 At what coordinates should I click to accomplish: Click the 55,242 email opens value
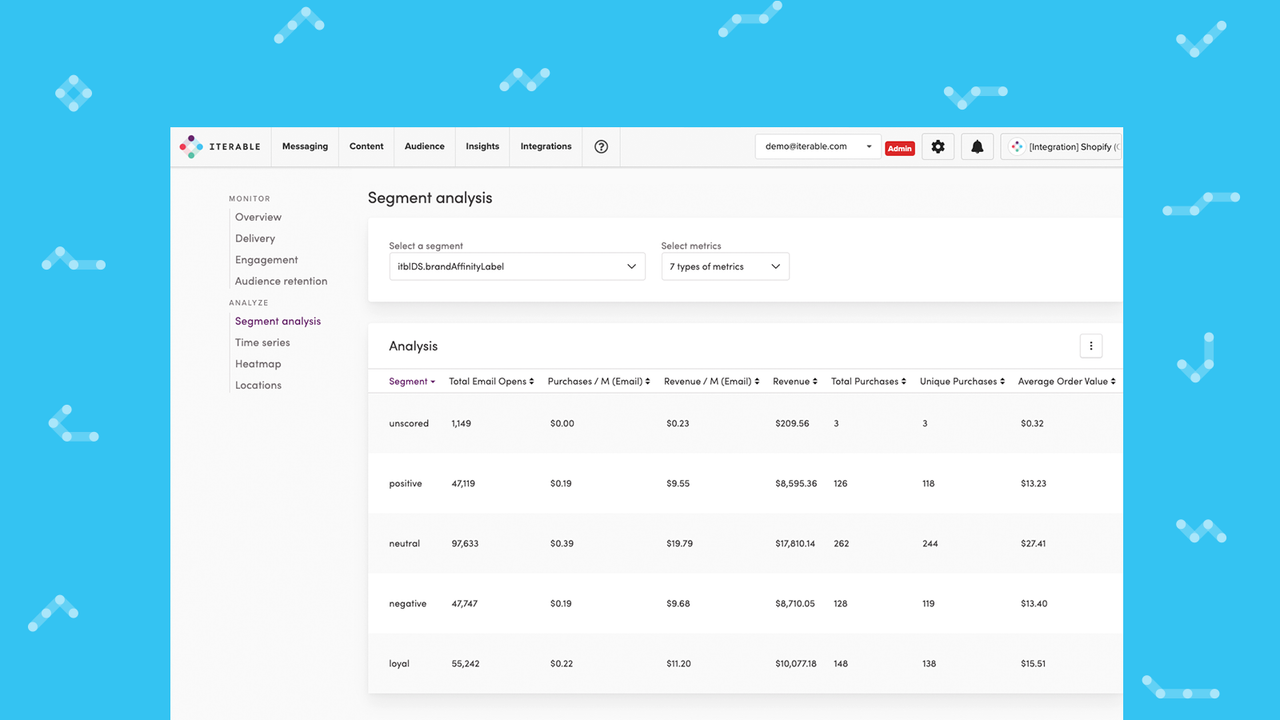click(x=466, y=663)
